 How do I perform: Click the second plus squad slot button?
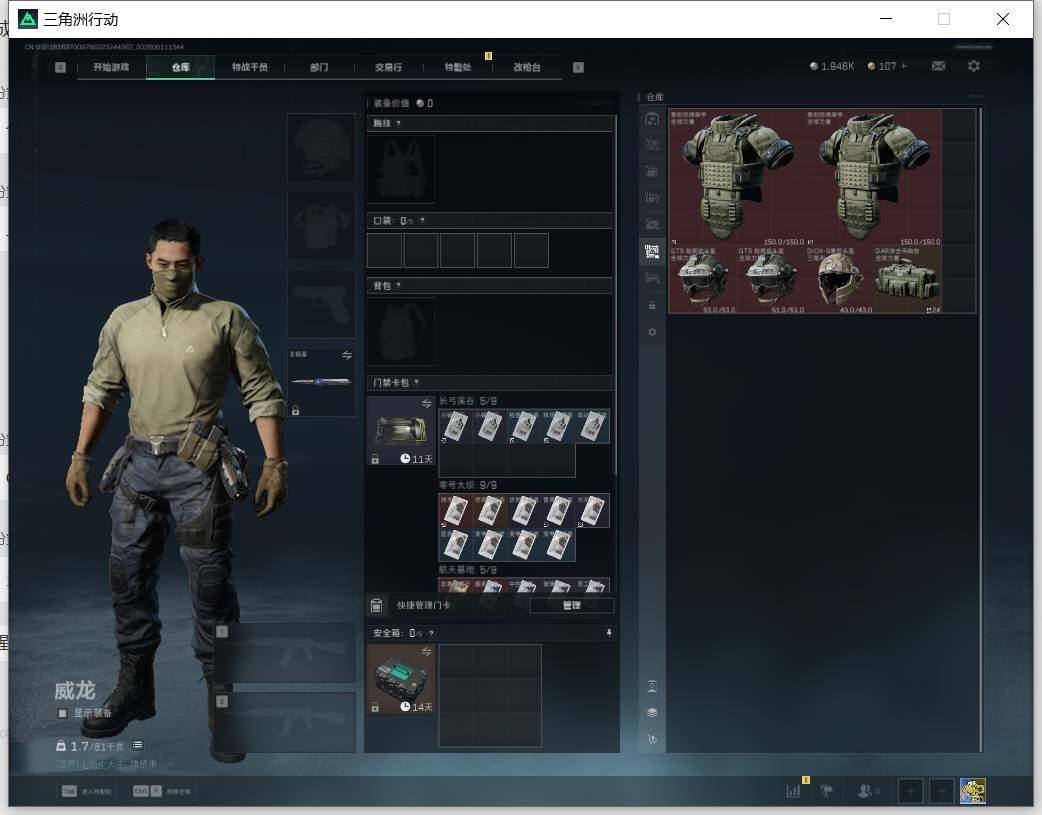click(941, 791)
